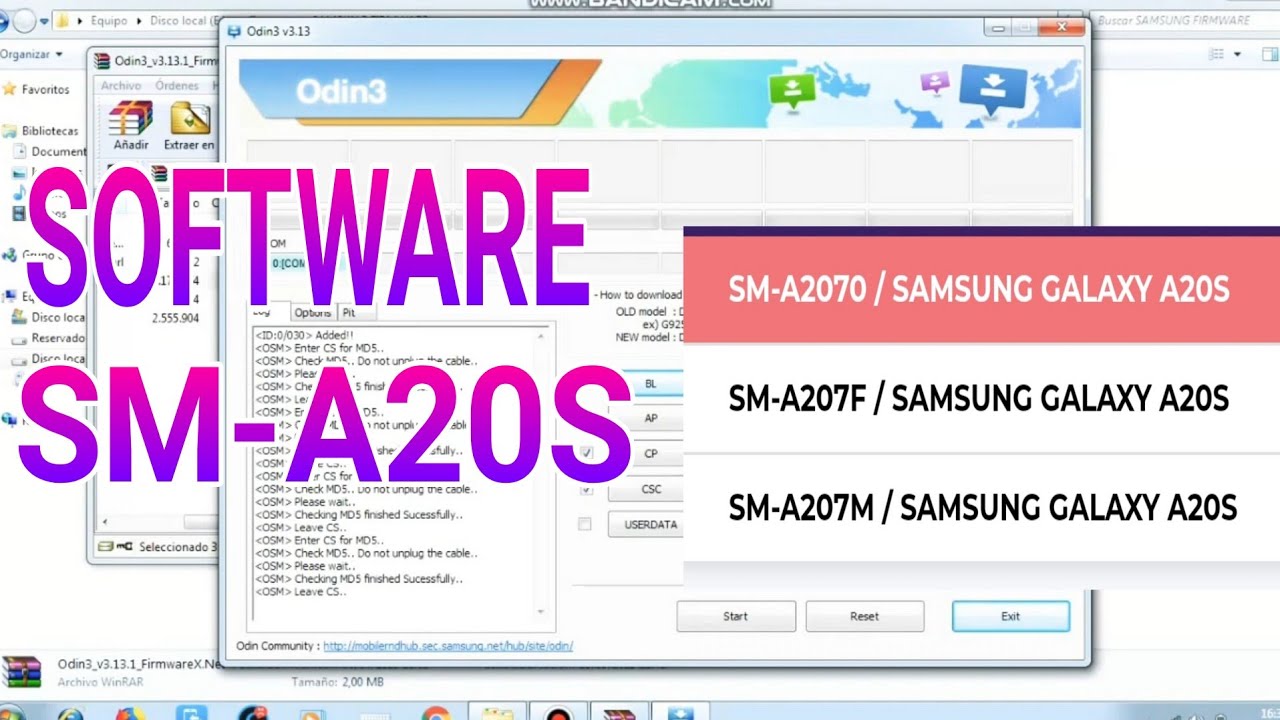
Task: Click the Odin3 v3.13 title bar icon
Action: (234, 31)
